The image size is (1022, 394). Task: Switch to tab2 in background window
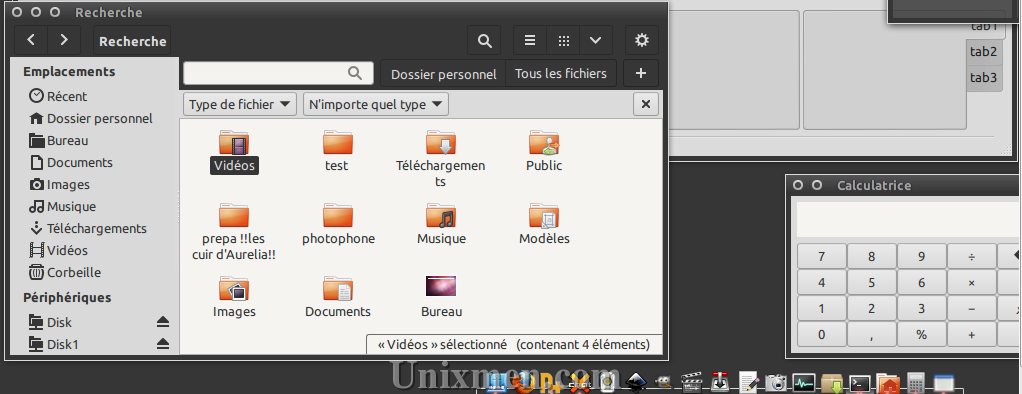984,52
